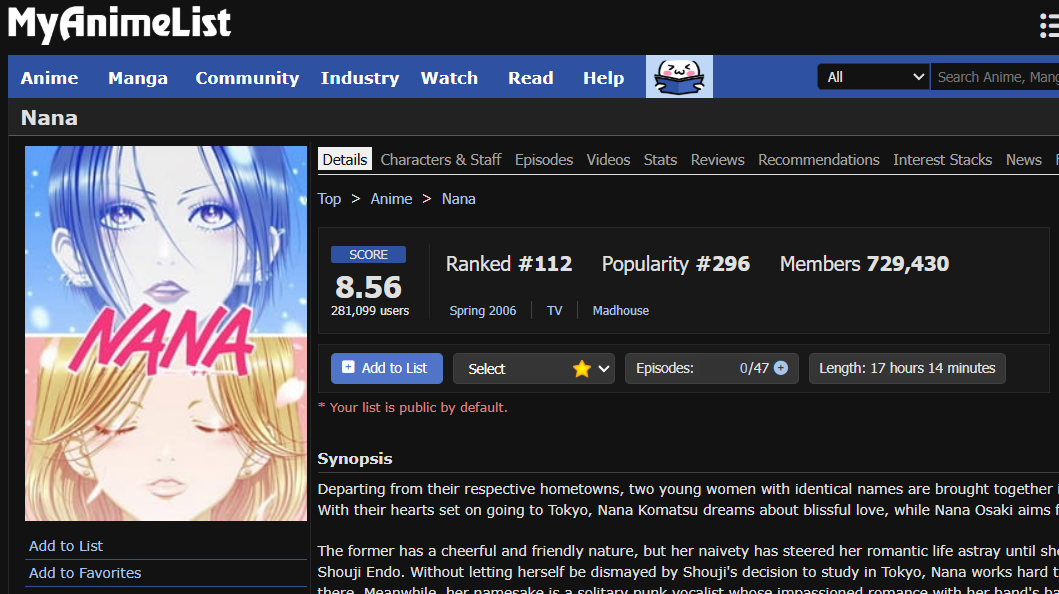Open the Madhouse studio link
This screenshot has height=594, width=1059.
pyautogui.click(x=621, y=310)
